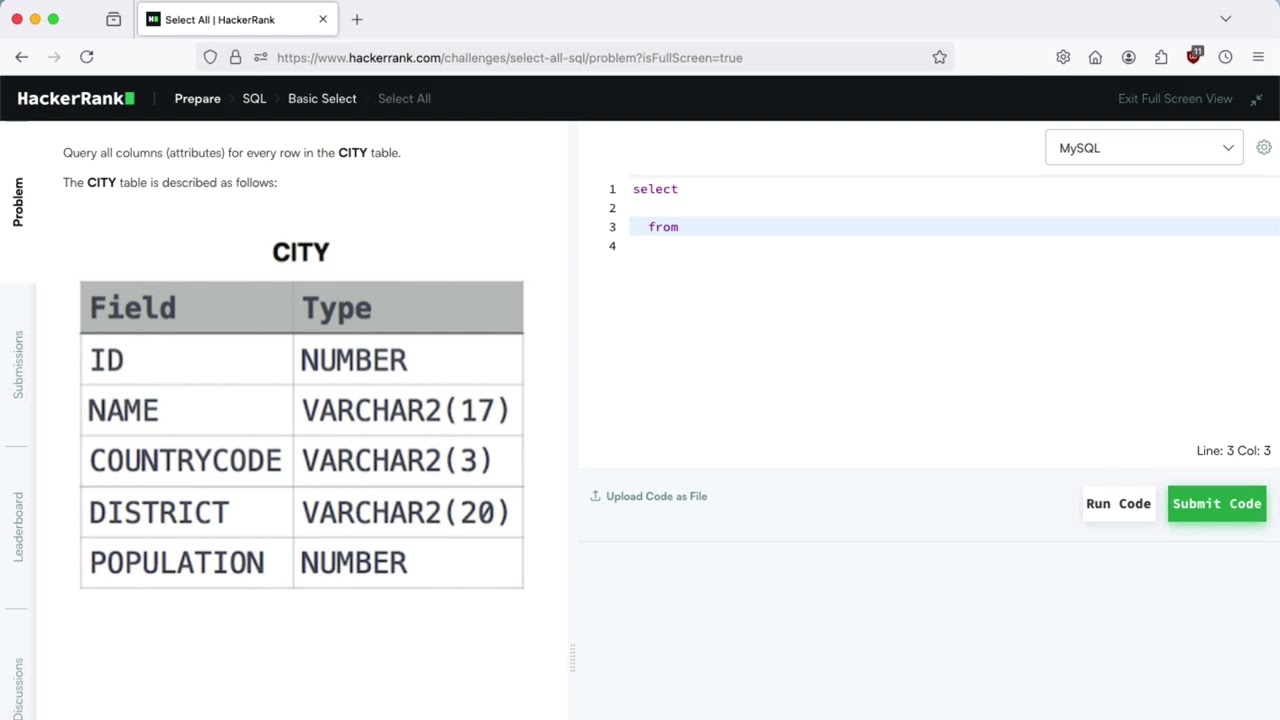Image resolution: width=1280 pixels, height=720 pixels.
Task: Open the browser settings gear icon
Action: click(x=1063, y=57)
